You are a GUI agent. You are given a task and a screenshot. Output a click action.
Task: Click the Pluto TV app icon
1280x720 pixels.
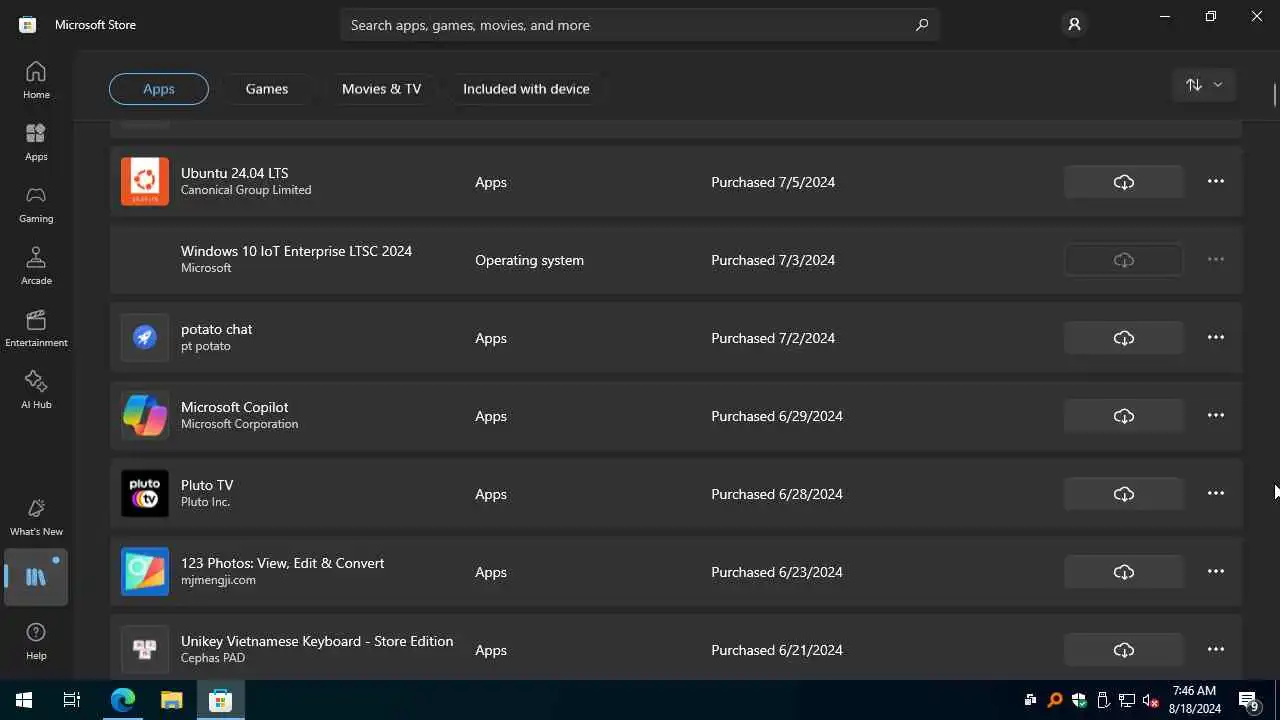coord(145,493)
